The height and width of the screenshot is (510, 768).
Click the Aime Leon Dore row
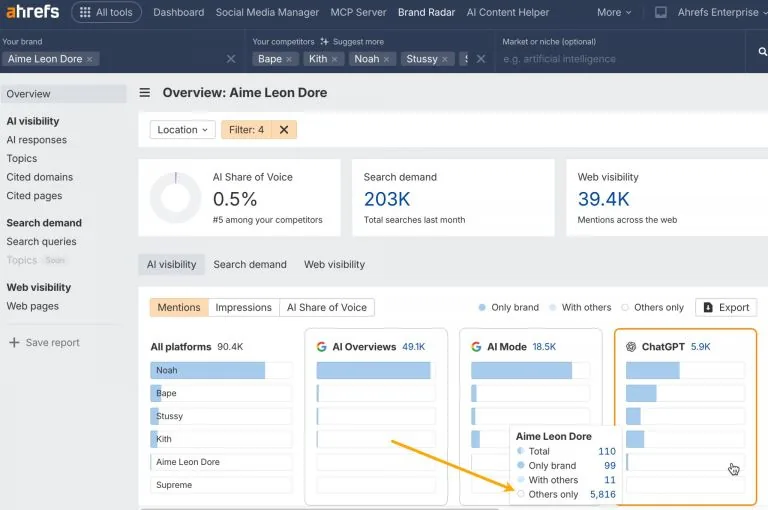221,462
